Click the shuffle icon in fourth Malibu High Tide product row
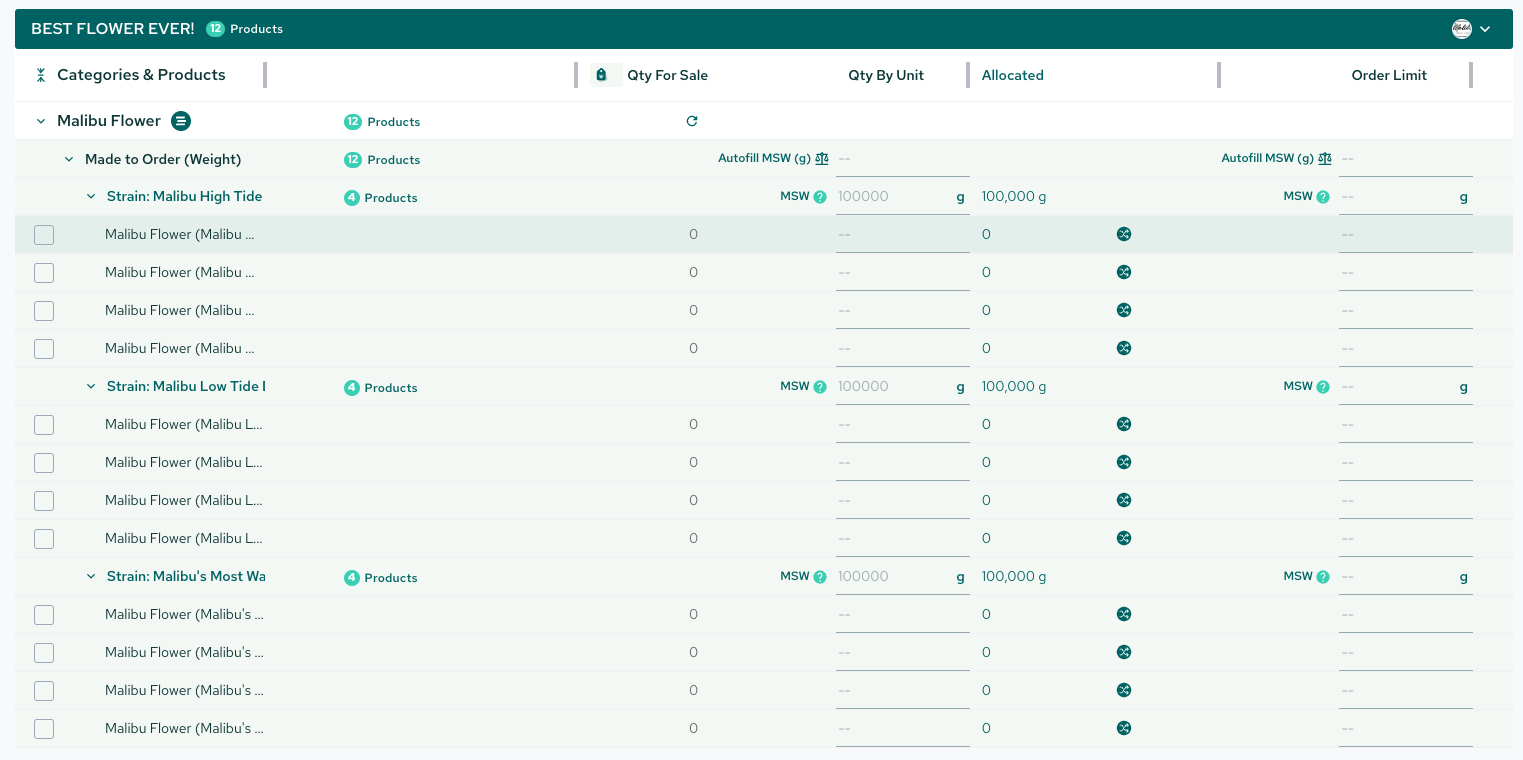 [1124, 348]
